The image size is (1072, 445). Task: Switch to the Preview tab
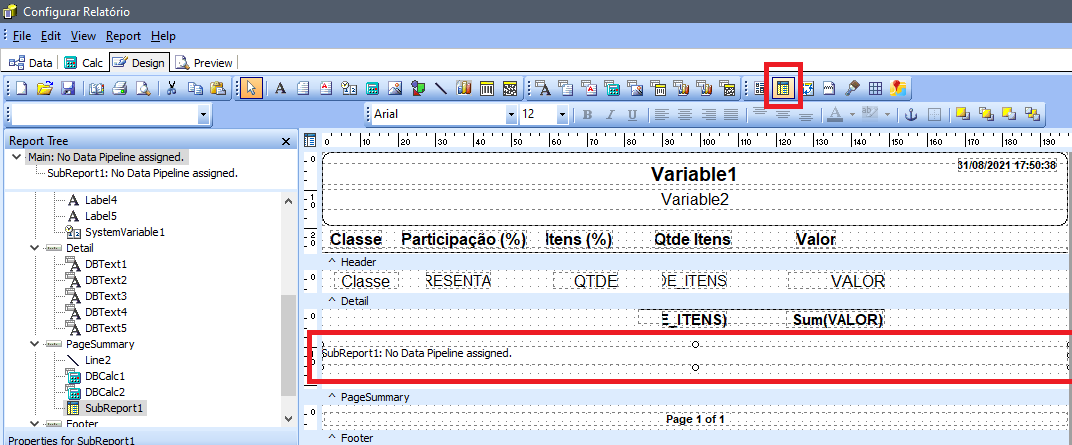[205, 62]
